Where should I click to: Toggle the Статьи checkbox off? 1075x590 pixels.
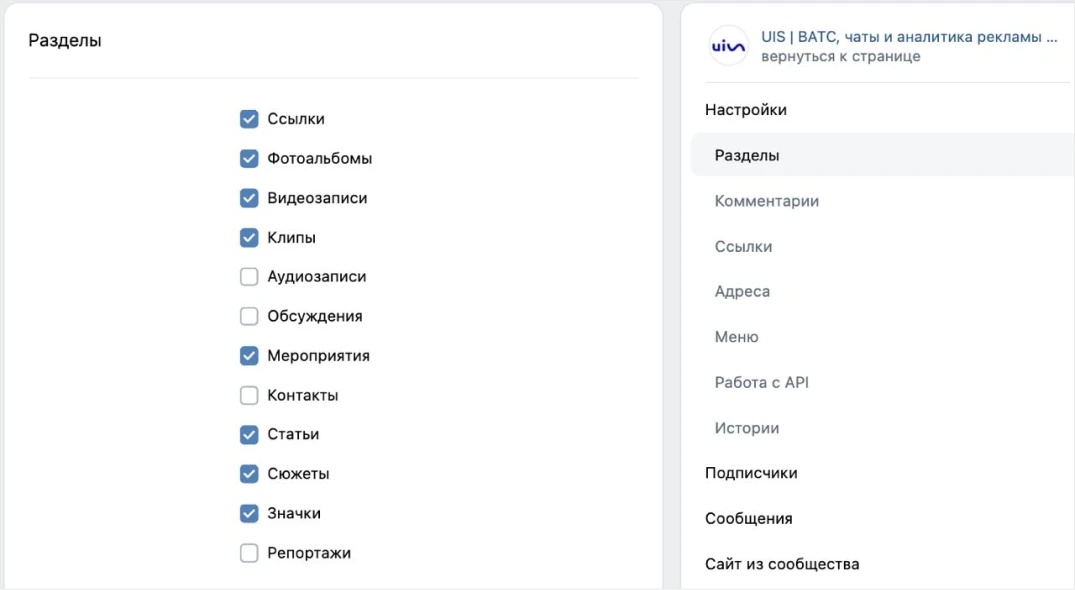(x=249, y=434)
